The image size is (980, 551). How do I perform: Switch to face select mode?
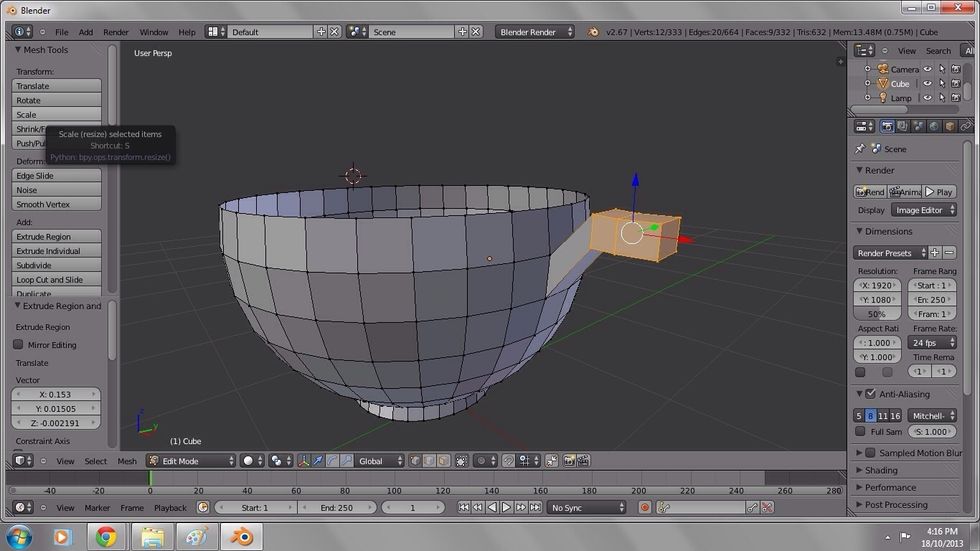click(x=443, y=461)
